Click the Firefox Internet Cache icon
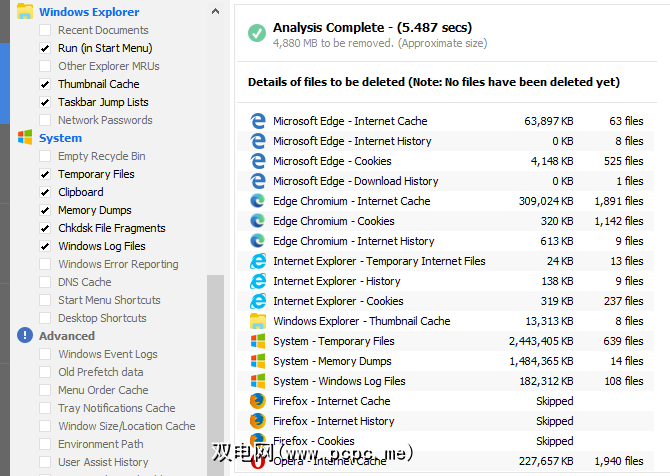Screen dimensions: 670x476 click(258, 401)
